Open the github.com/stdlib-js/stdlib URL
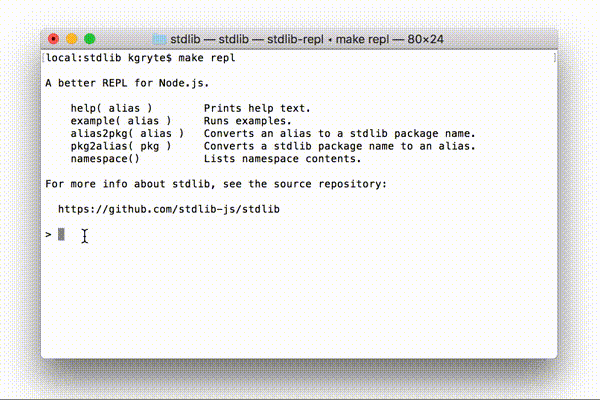The height and width of the screenshot is (400, 600). pos(169,209)
